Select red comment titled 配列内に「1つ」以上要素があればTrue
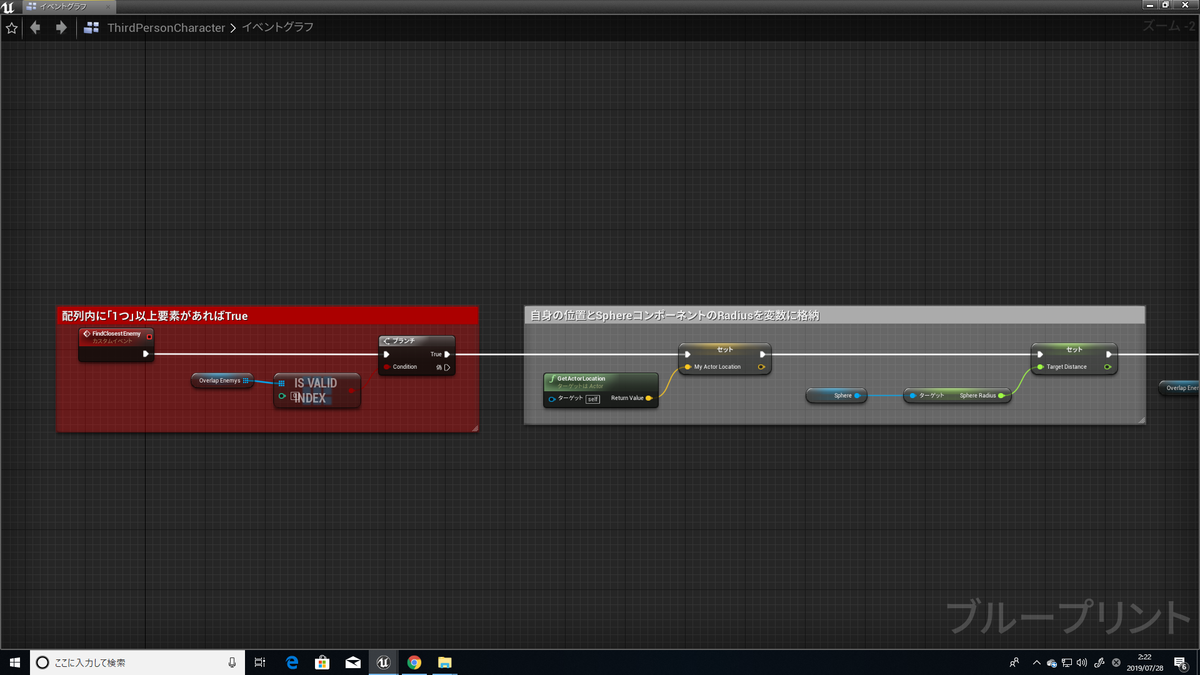This screenshot has height=675, width=1200. (x=267, y=315)
